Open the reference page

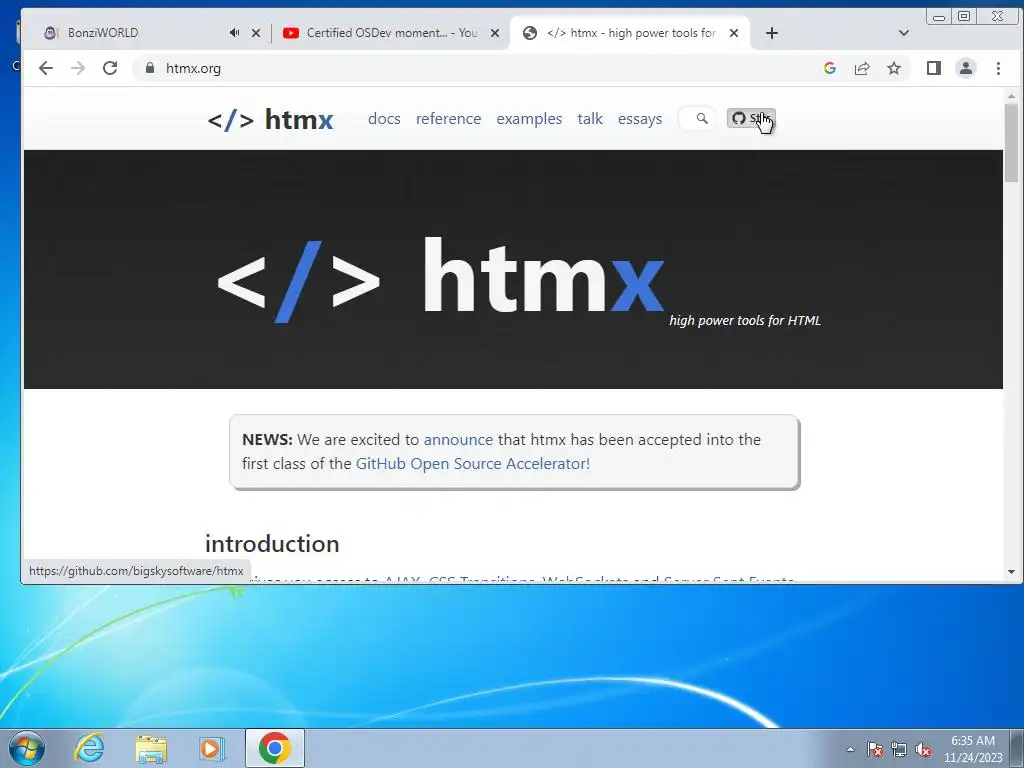click(448, 119)
